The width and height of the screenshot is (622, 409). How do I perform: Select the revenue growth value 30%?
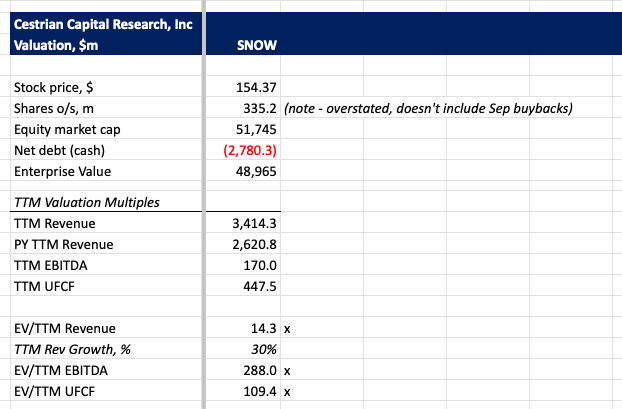(264, 349)
